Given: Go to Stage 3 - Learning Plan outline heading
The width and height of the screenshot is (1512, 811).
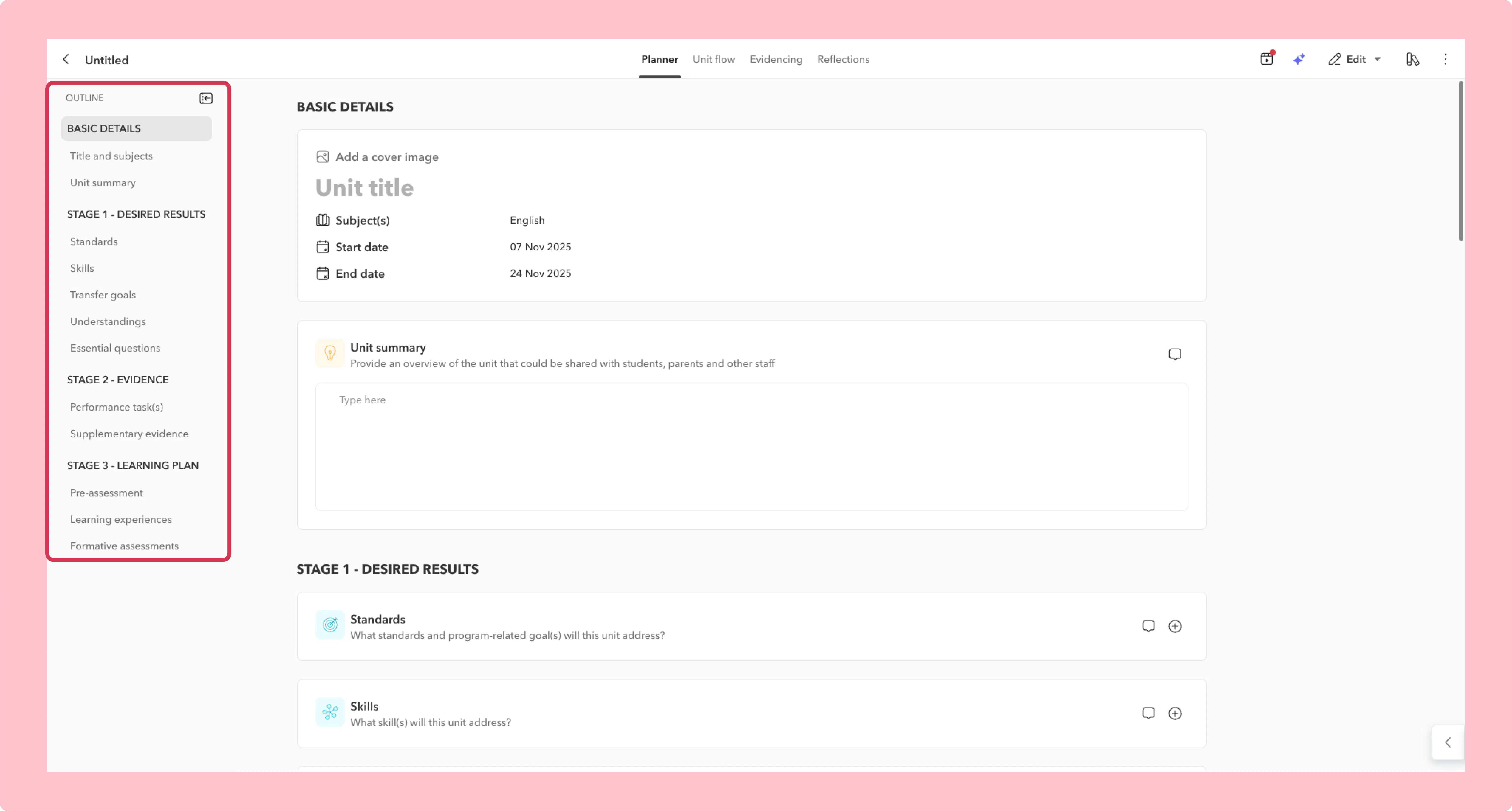Looking at the screenshot, I should (133, 465).
